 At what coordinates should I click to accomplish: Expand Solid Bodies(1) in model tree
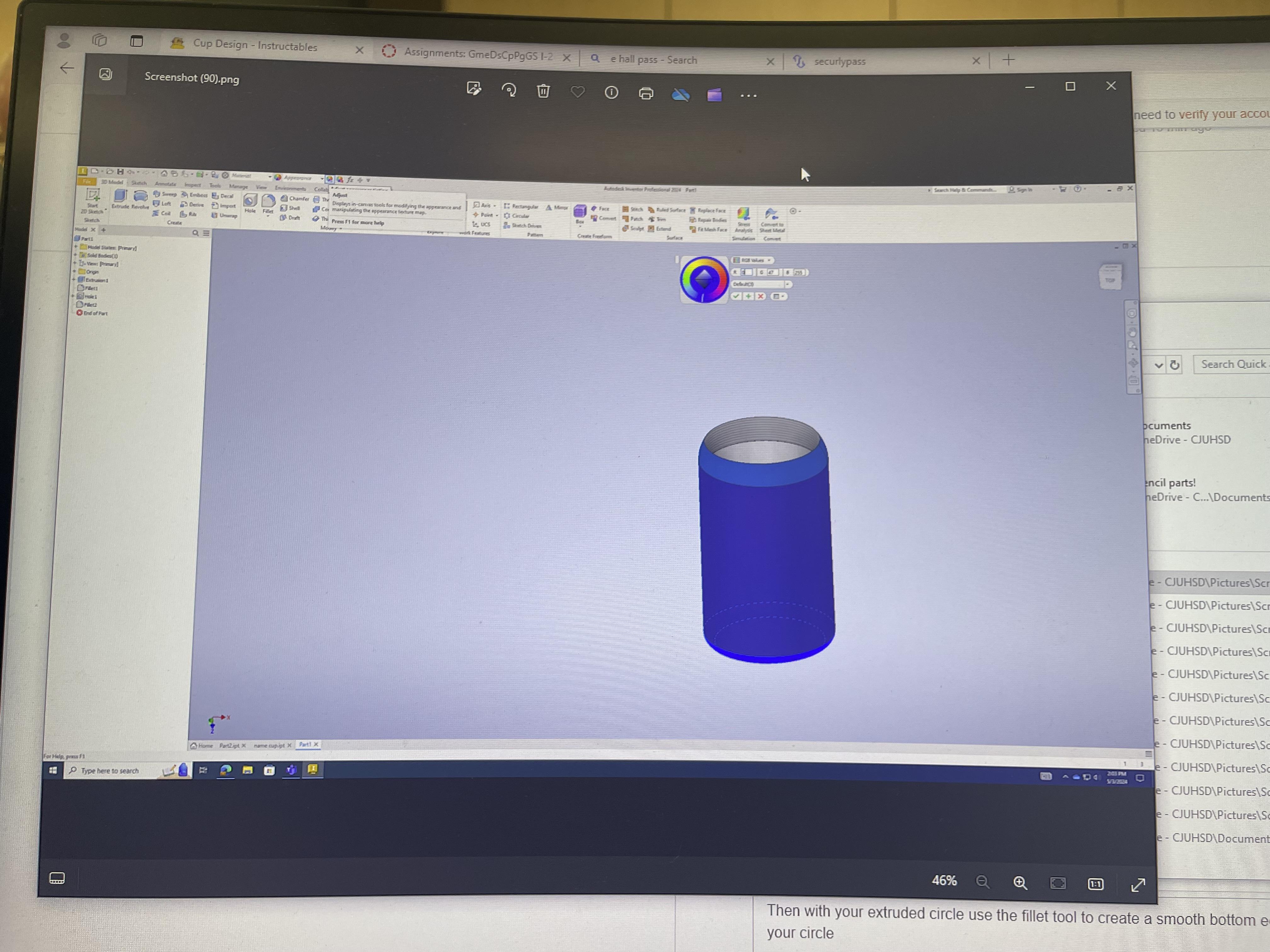[75, 255]
